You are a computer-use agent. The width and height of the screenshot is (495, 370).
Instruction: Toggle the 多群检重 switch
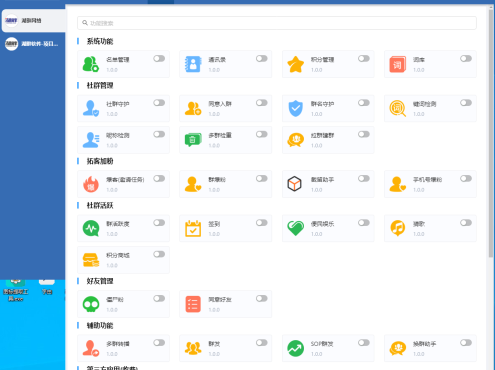coord(262,134)
